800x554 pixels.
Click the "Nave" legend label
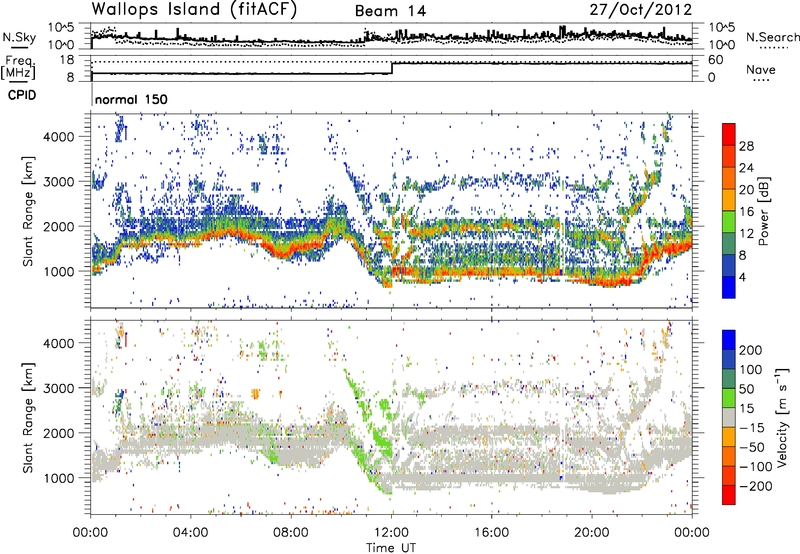pyautogui.click(x=761, y=70)
